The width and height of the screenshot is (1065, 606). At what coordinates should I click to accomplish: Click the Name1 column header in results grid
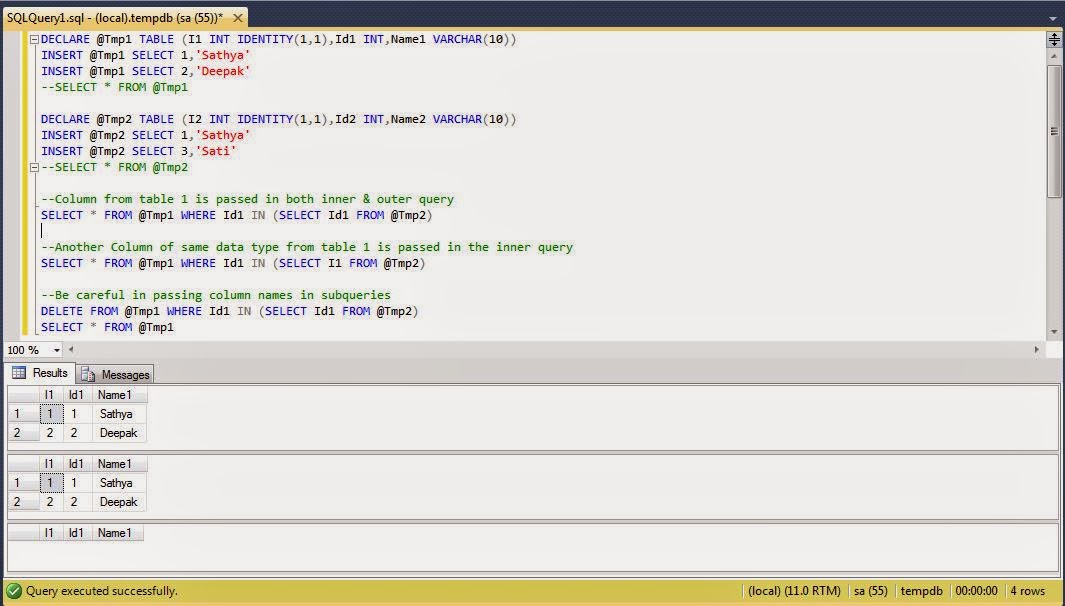click(116, 394)
